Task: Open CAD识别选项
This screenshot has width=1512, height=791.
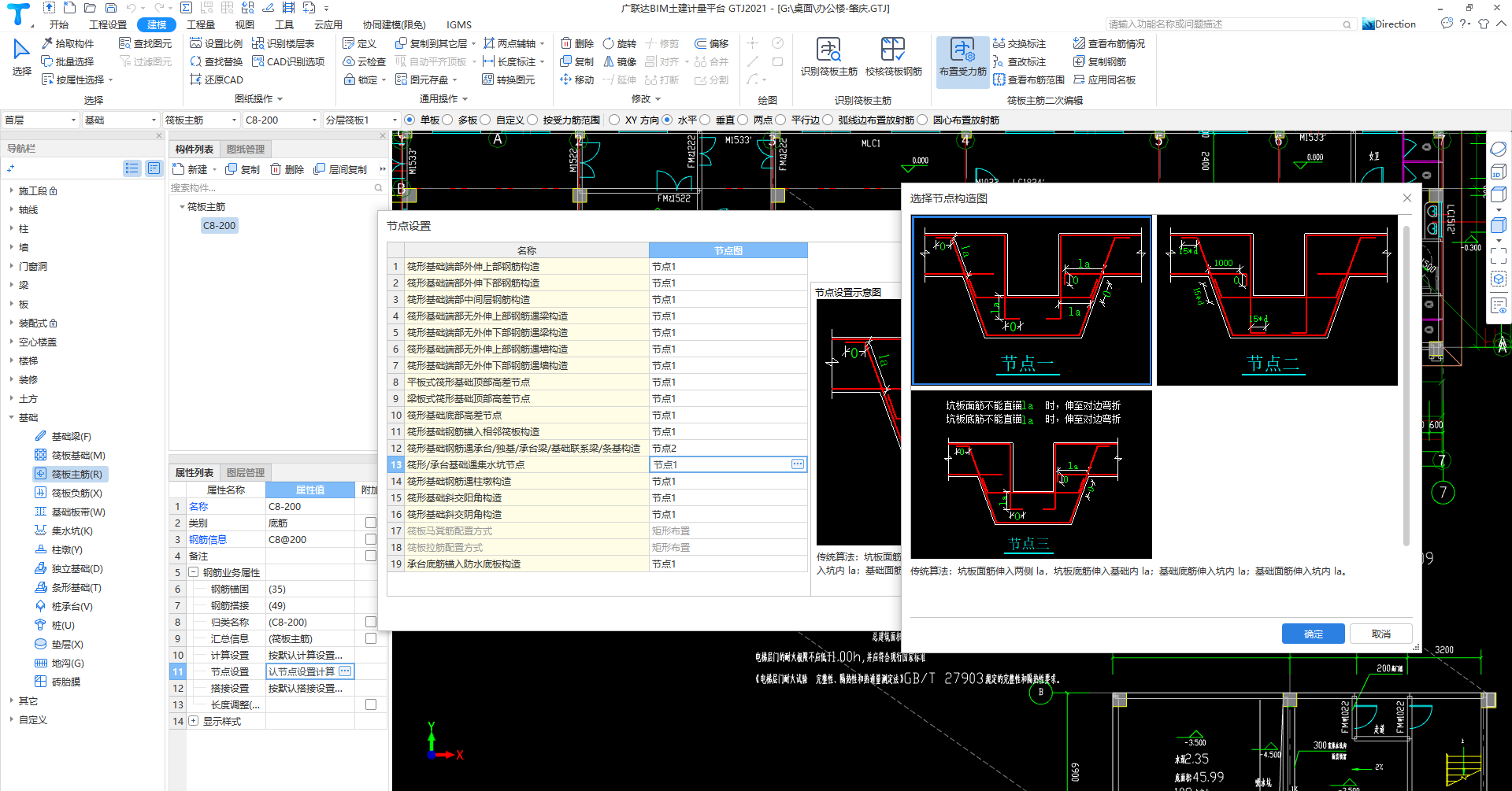Action: (288, 61)
